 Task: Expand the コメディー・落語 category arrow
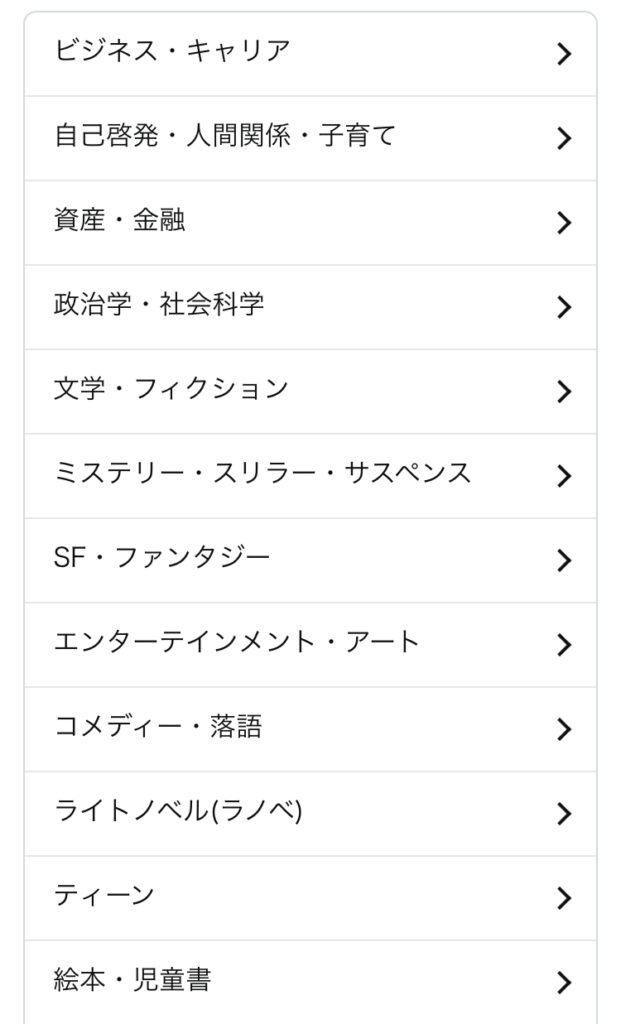pos(564,729)
